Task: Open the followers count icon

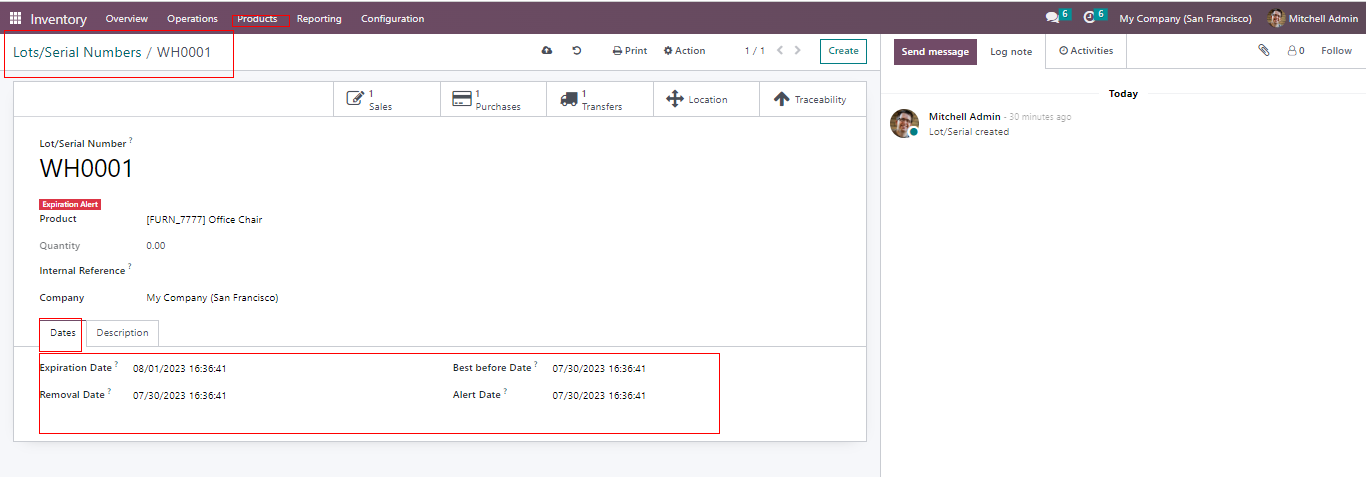Action: click(x=1295, y=51)
